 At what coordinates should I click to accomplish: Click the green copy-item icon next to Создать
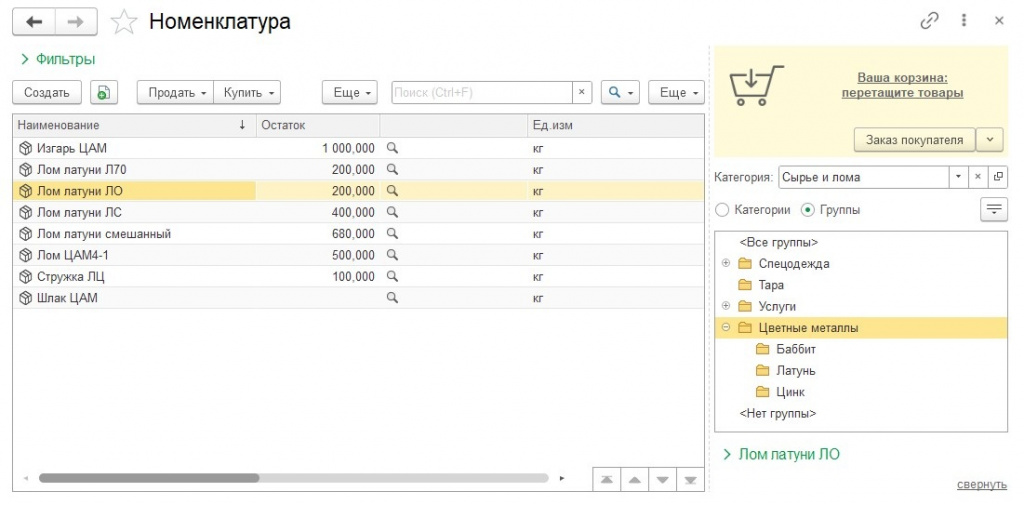[104, 92]
